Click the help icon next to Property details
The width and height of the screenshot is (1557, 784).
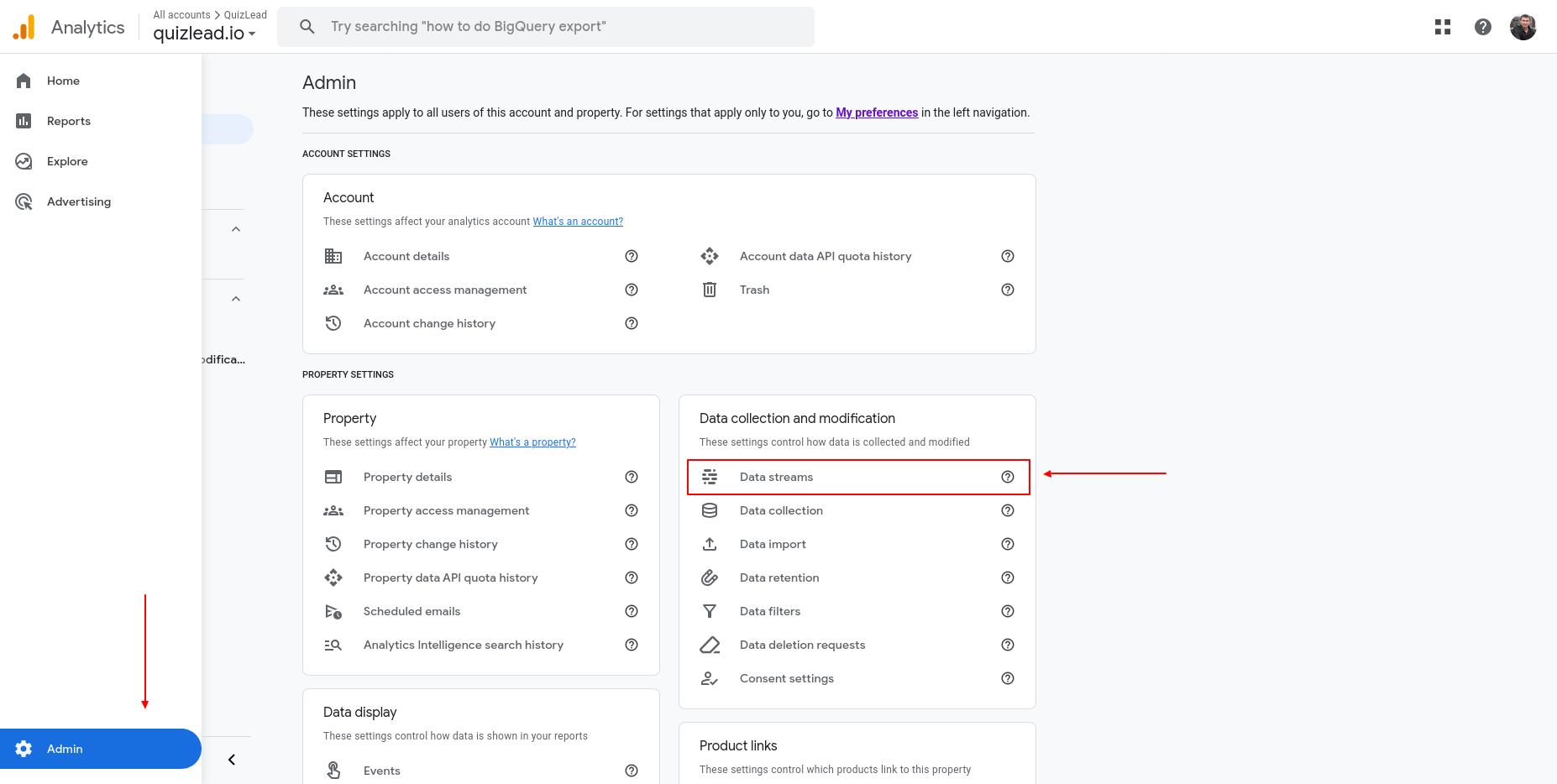[632, 477]
